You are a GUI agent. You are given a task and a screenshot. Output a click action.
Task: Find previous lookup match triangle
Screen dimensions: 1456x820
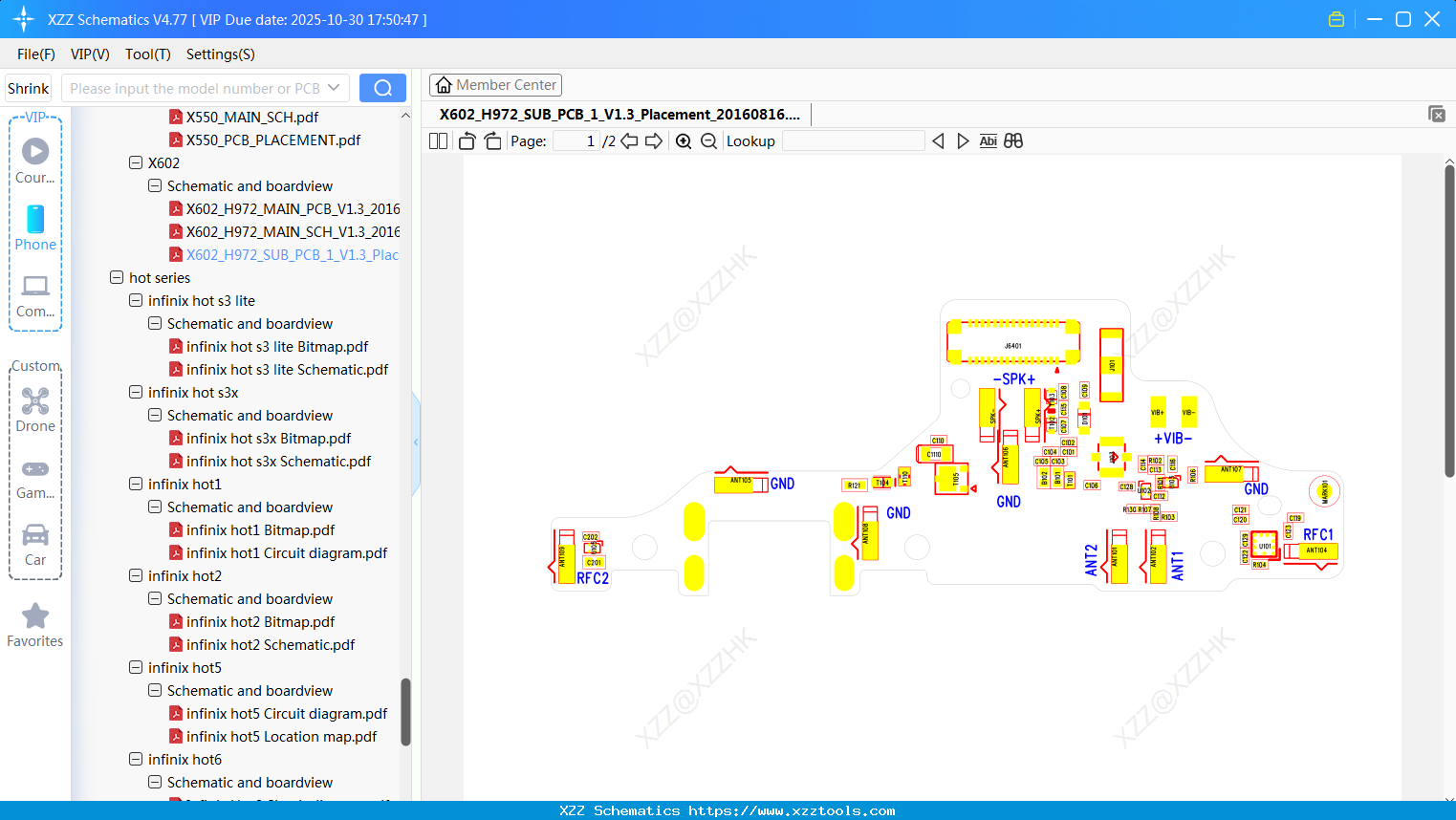coord(938,141)
